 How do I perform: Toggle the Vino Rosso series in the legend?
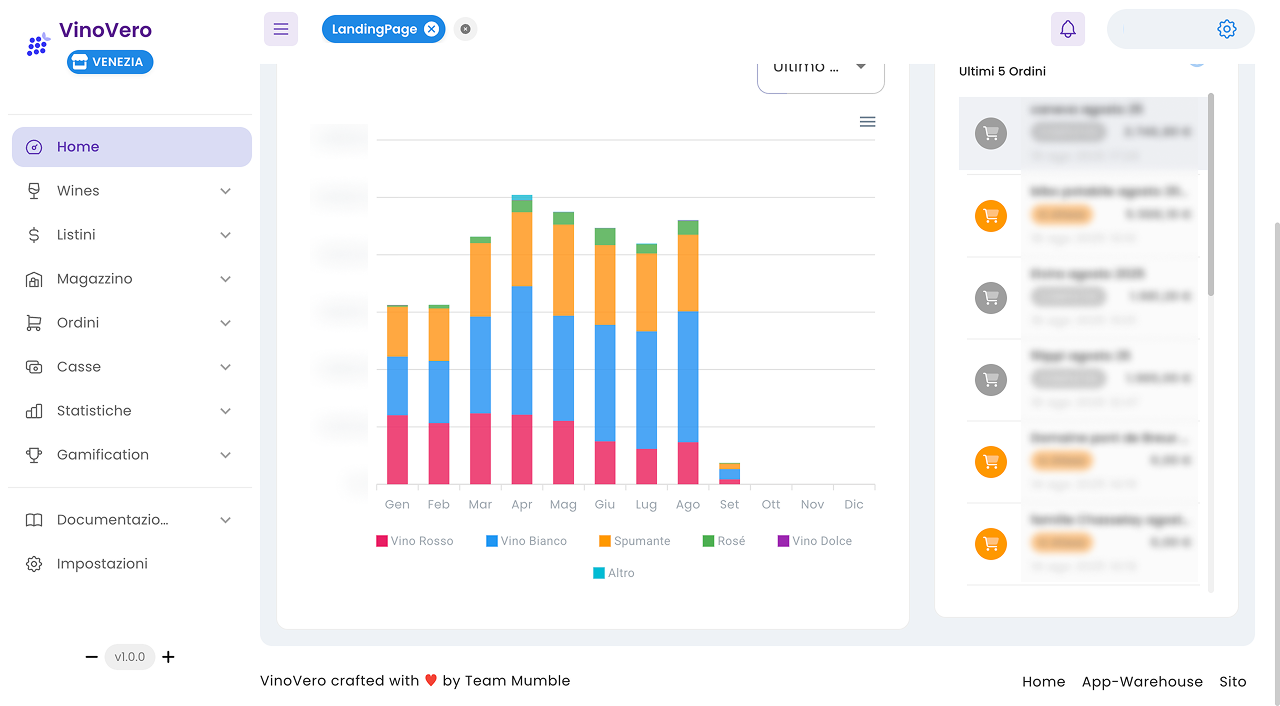tap(421, 540)
